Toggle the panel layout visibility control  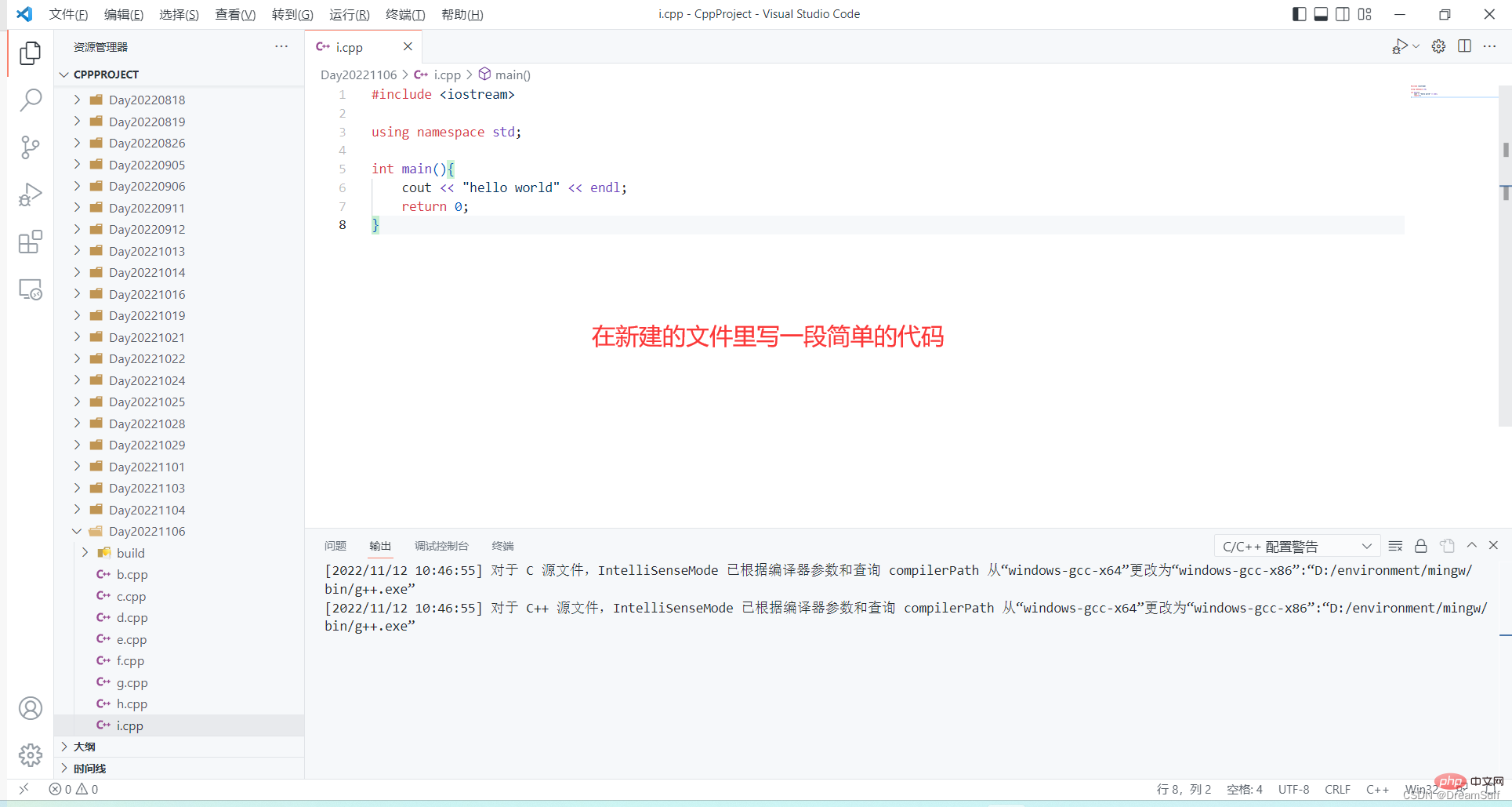point(1322,13)
